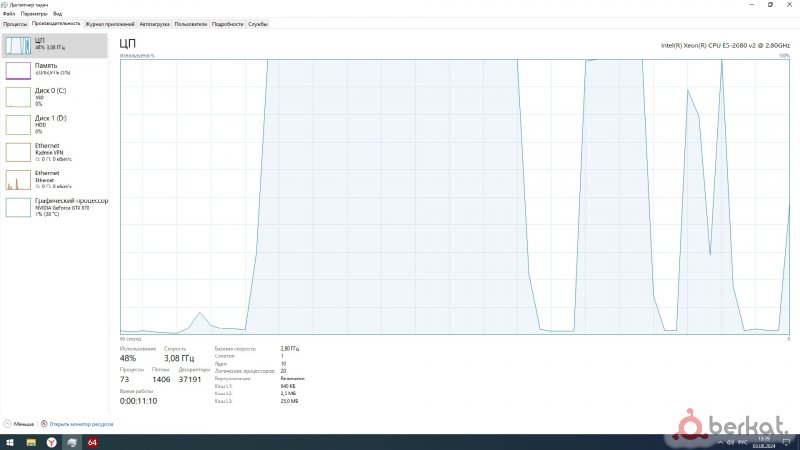
Task: Show NVIDIA GeForce GPU performance
Action: click(x=55, y=206)
